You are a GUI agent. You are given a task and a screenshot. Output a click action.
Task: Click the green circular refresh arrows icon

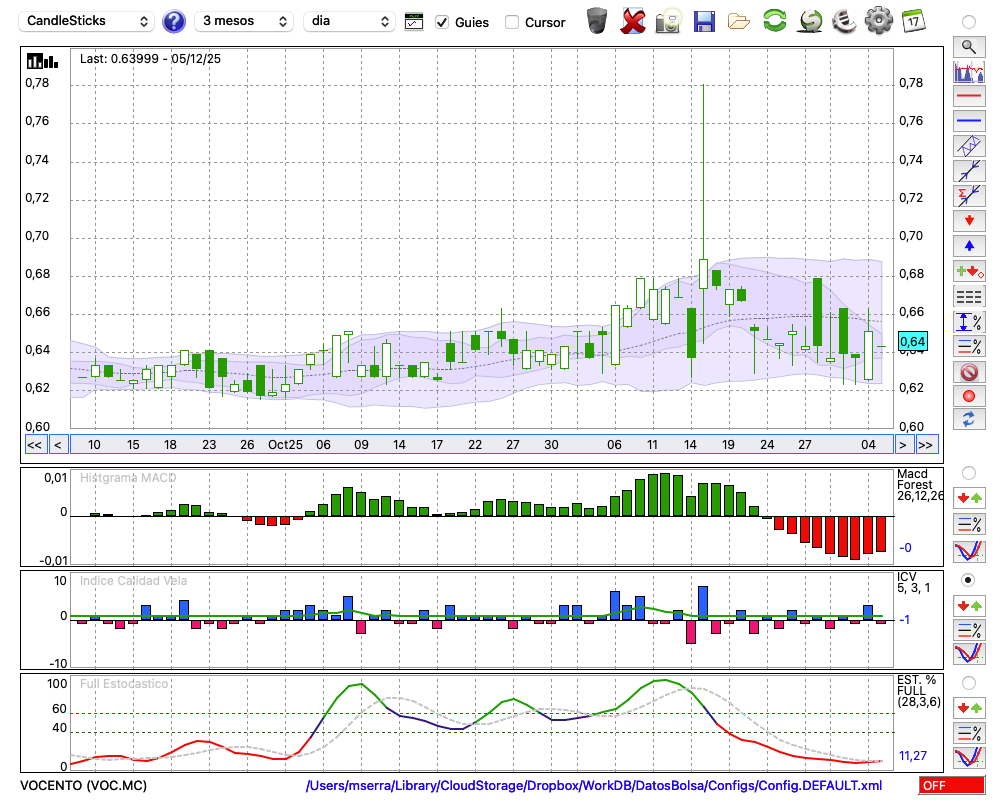pos(774,20)
